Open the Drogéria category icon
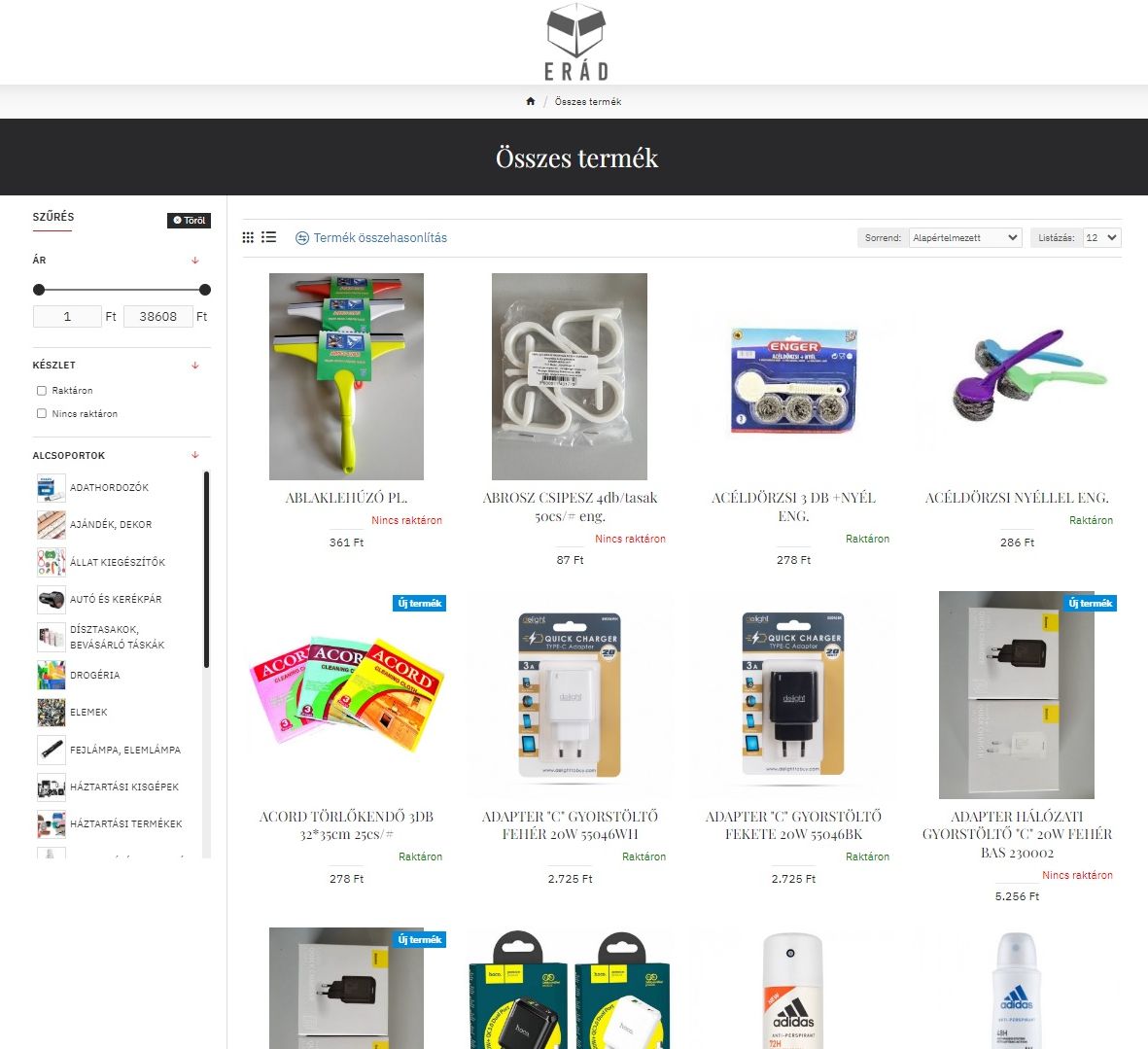This screenshot has height=1049, width=1148. (52, 675)
